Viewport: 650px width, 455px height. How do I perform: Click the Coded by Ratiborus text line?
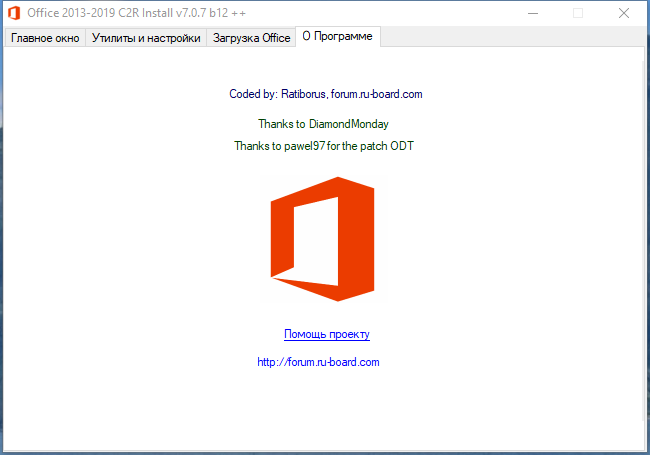click(x=326, y=94)
